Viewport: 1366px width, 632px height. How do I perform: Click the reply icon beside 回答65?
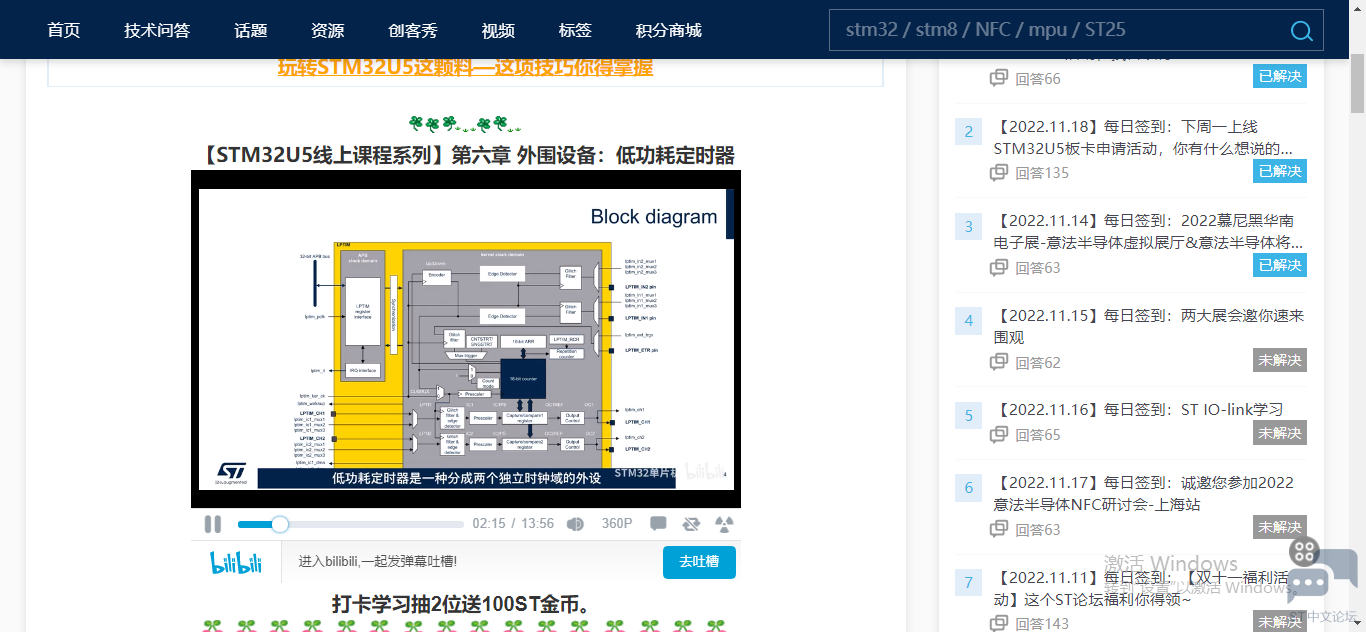[x=998, y=434]
